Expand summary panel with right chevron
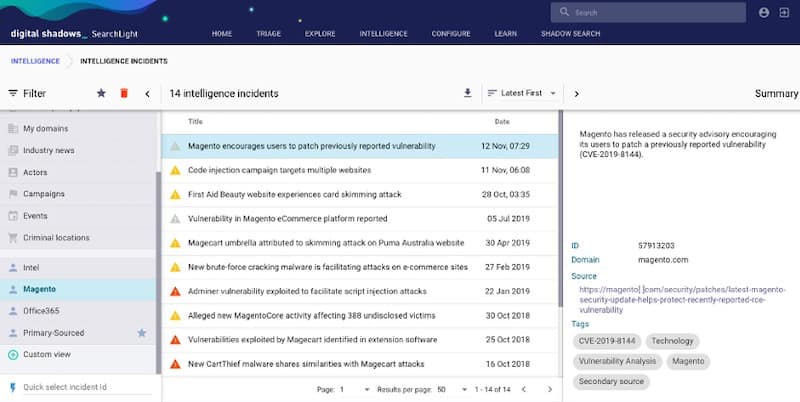The width and height of the screenshot is (800, 402). pos(577,94)
